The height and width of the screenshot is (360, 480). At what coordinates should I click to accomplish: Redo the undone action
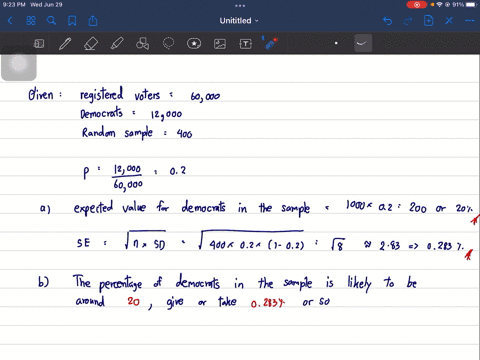point(408,21)
